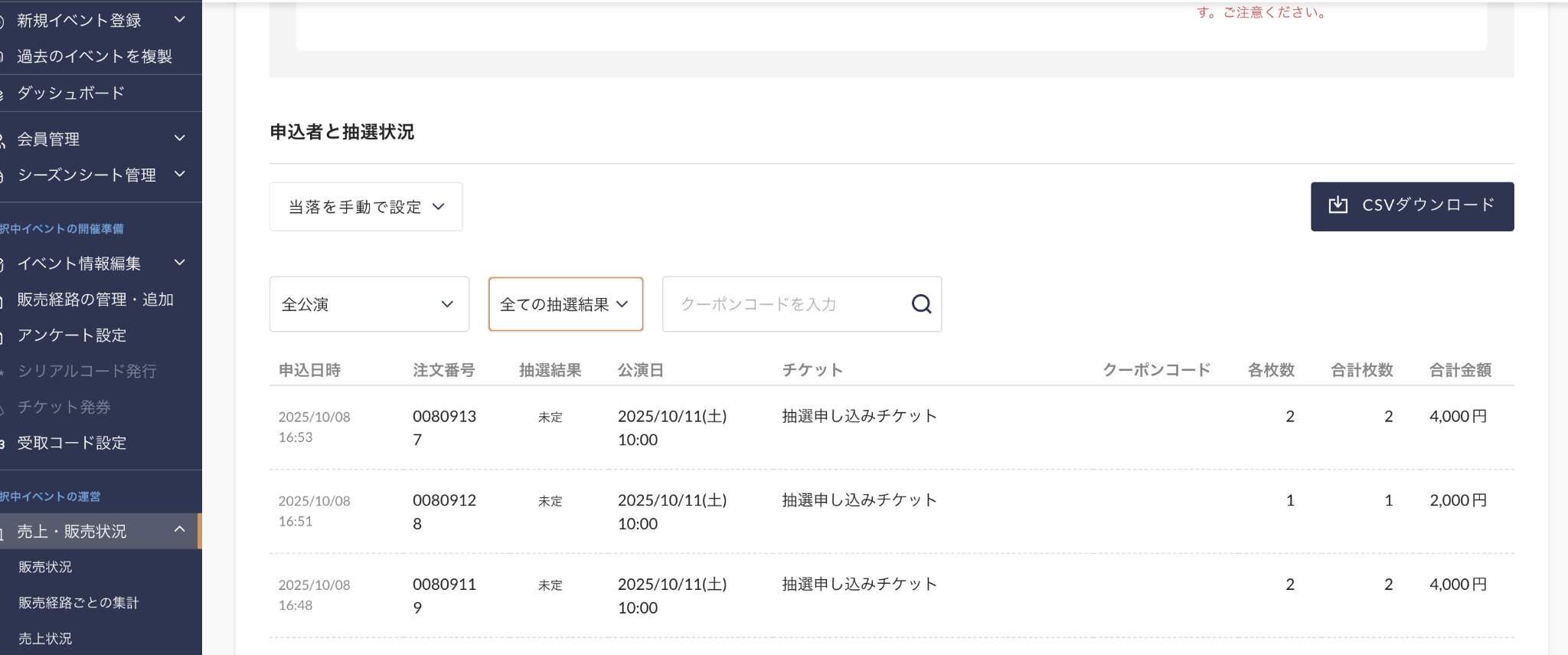
Task: Open アンケート設定 from sidebar
Action: [x=71, y=335]
